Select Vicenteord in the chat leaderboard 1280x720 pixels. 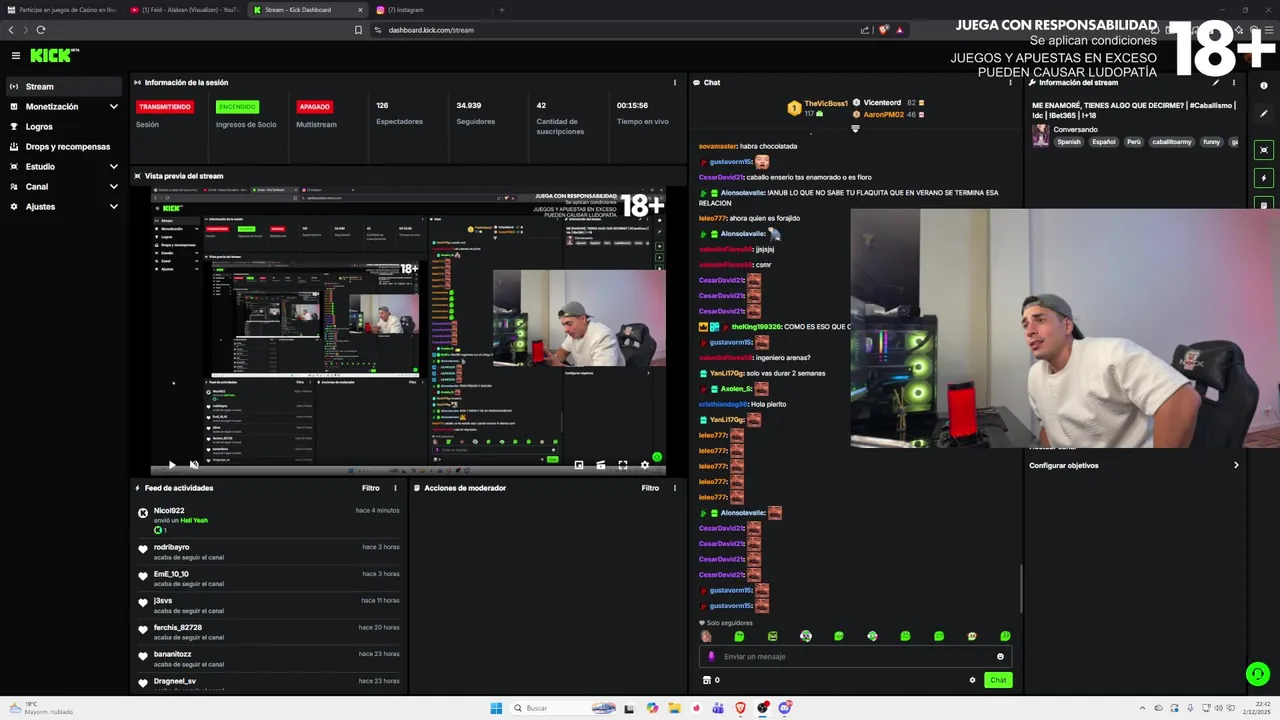tap(882, 103)
